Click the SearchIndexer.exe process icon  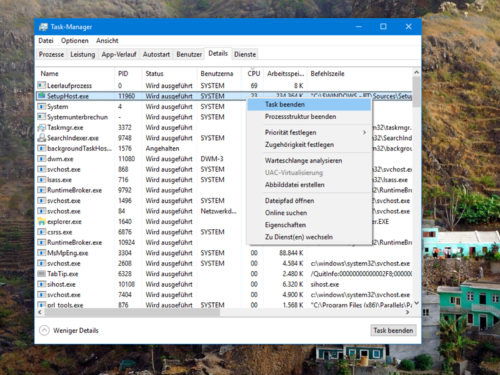(41, 138)
